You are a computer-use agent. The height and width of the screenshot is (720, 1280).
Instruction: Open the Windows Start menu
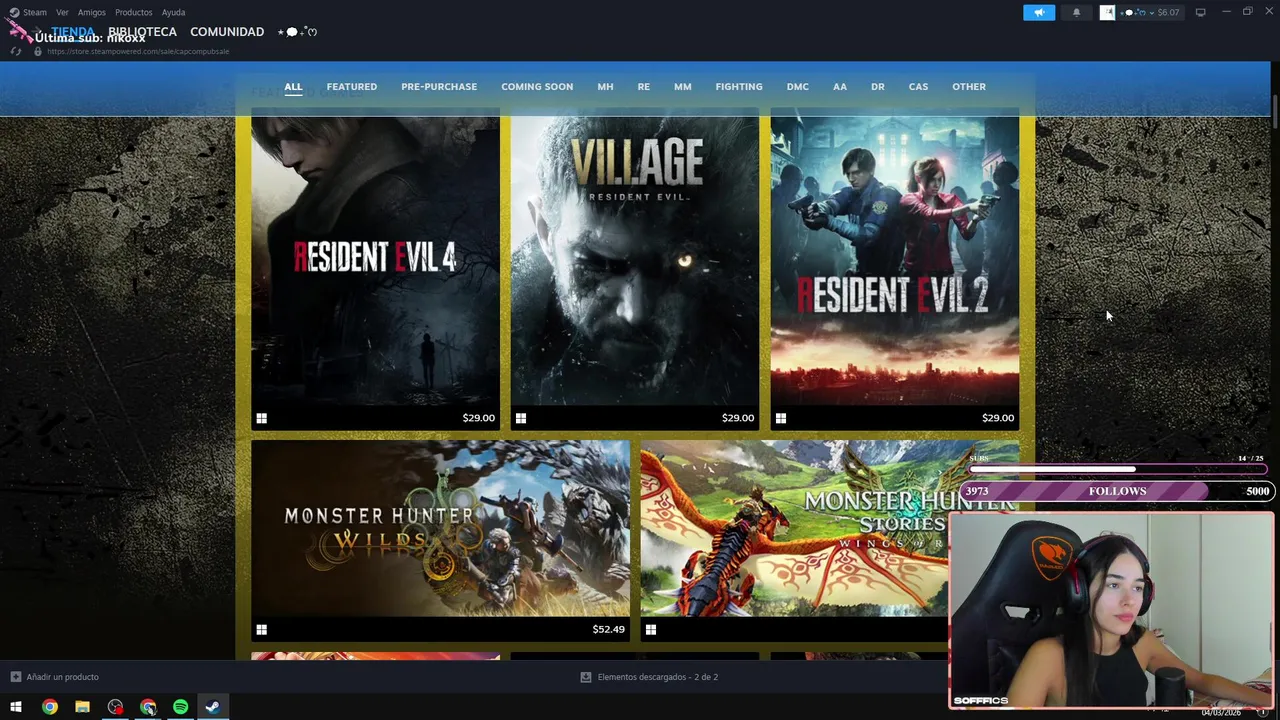coord(16,707)
